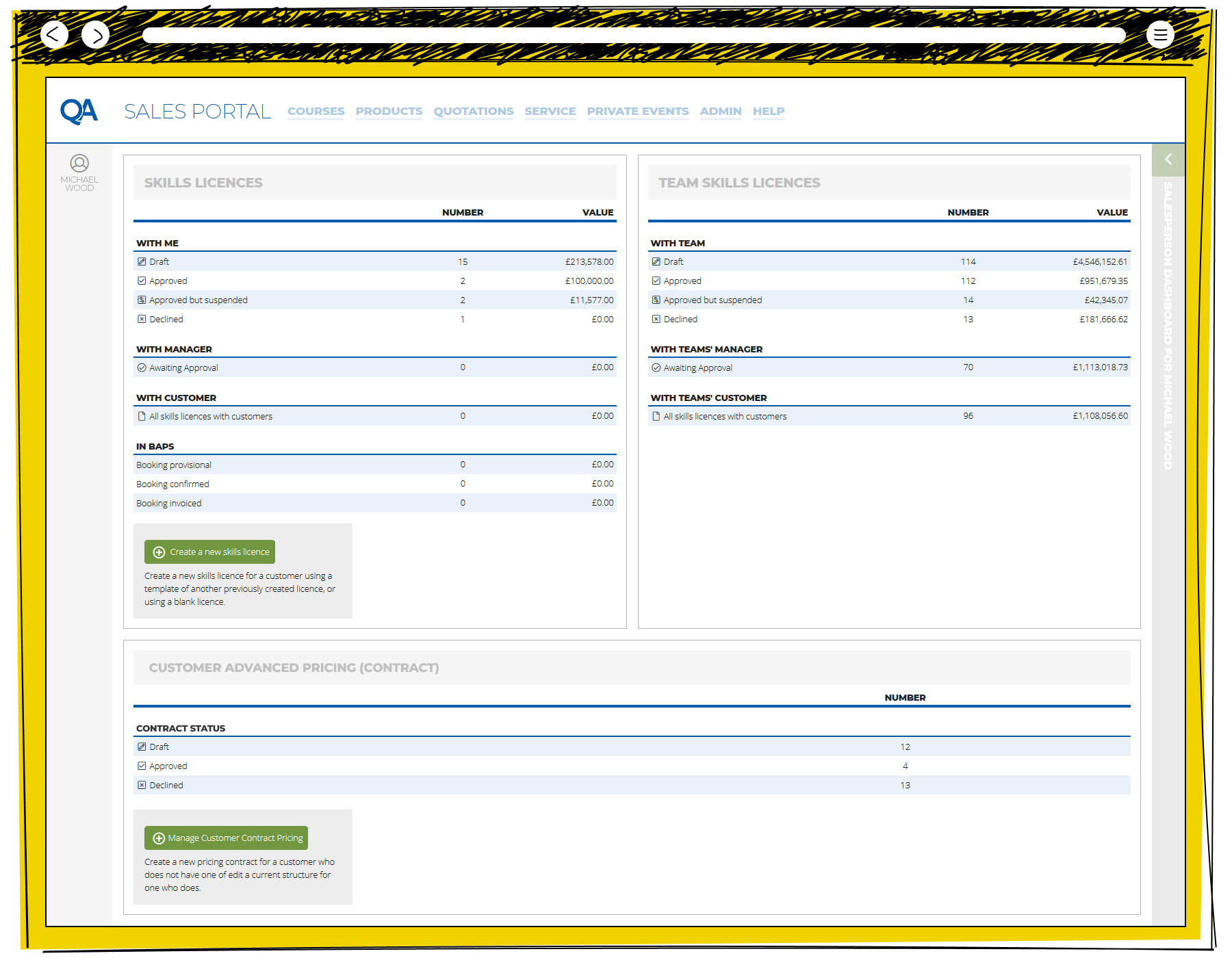
Task: Click the browser forward arrow button
Action: click(x=96, y=35)
